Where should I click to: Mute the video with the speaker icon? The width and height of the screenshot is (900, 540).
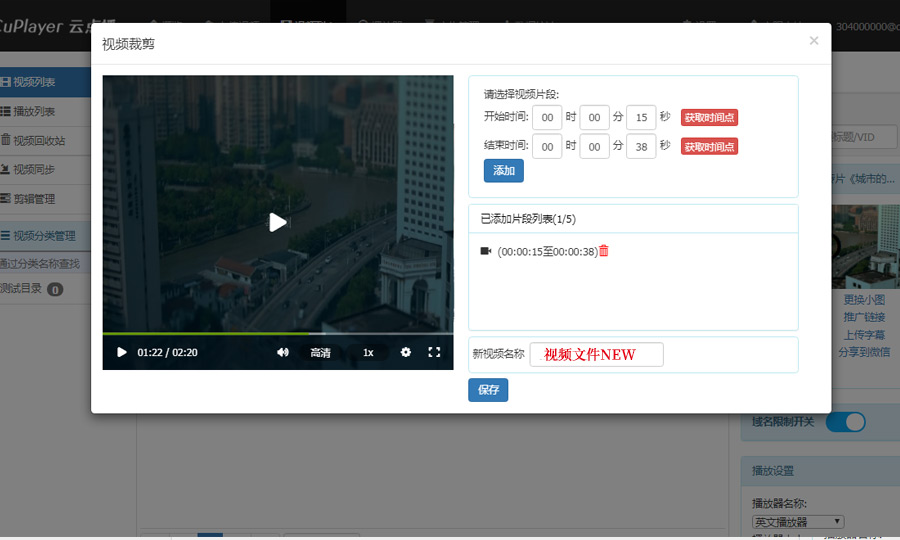(x=283, y=352)
